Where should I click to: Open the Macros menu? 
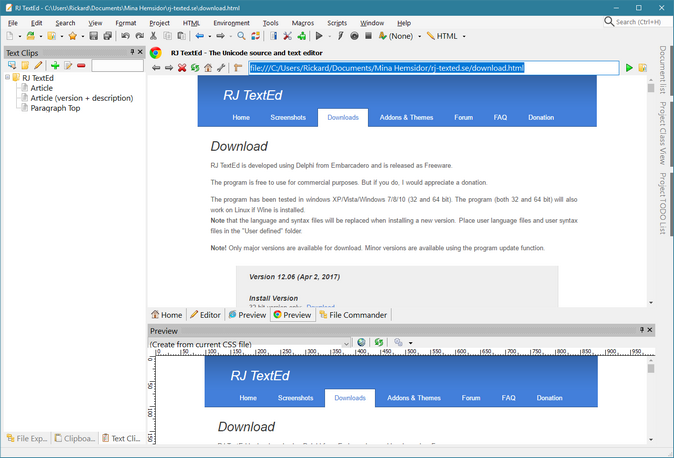tap(303, 23)
